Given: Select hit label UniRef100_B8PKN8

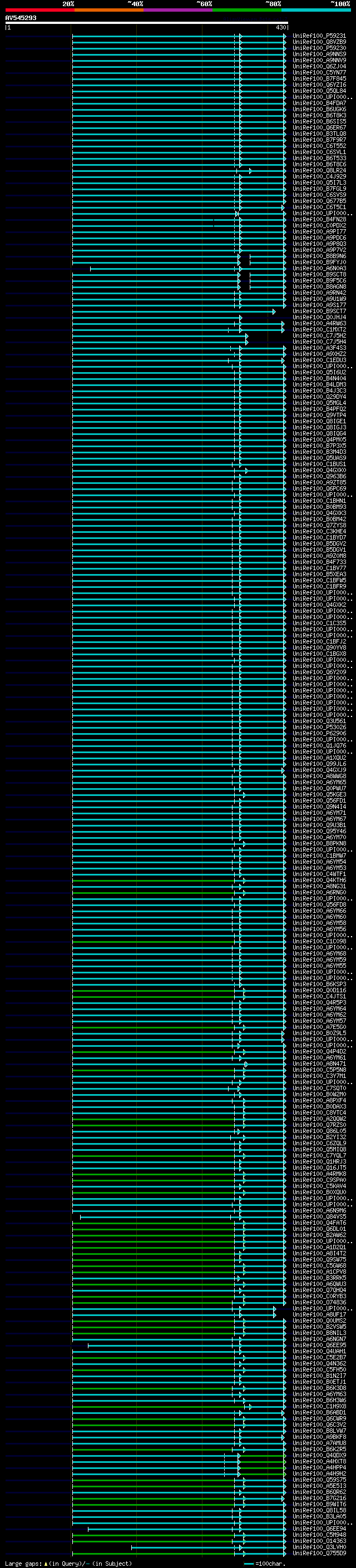Looking at the screenshot, I should click(x=319, y=844).
